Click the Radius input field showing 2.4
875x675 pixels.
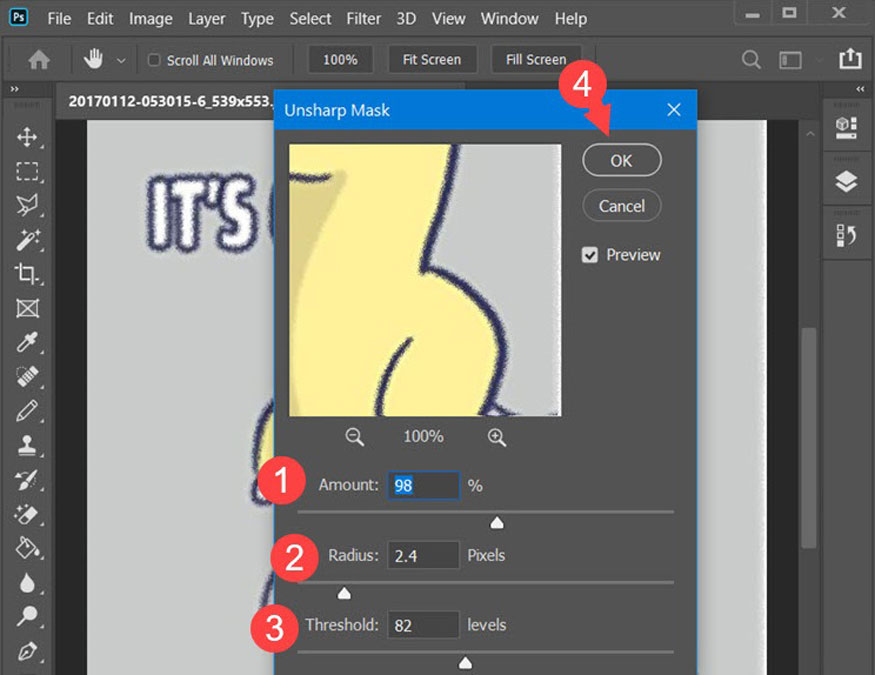pyautogui.click(x=424, y=556)
